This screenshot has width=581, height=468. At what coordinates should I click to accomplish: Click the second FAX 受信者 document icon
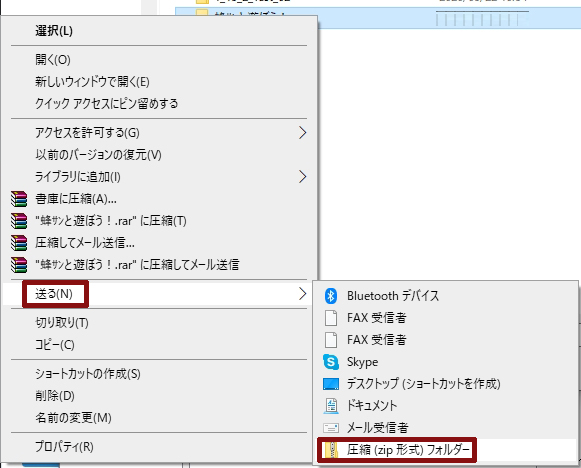coord(331,340)
